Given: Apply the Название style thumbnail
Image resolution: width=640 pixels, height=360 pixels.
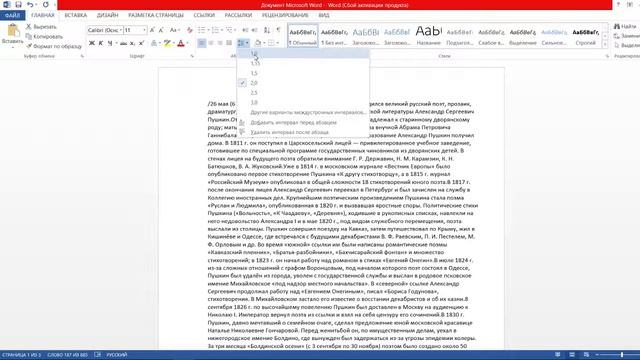Looking at the screenshot, I should pos(428,36).
